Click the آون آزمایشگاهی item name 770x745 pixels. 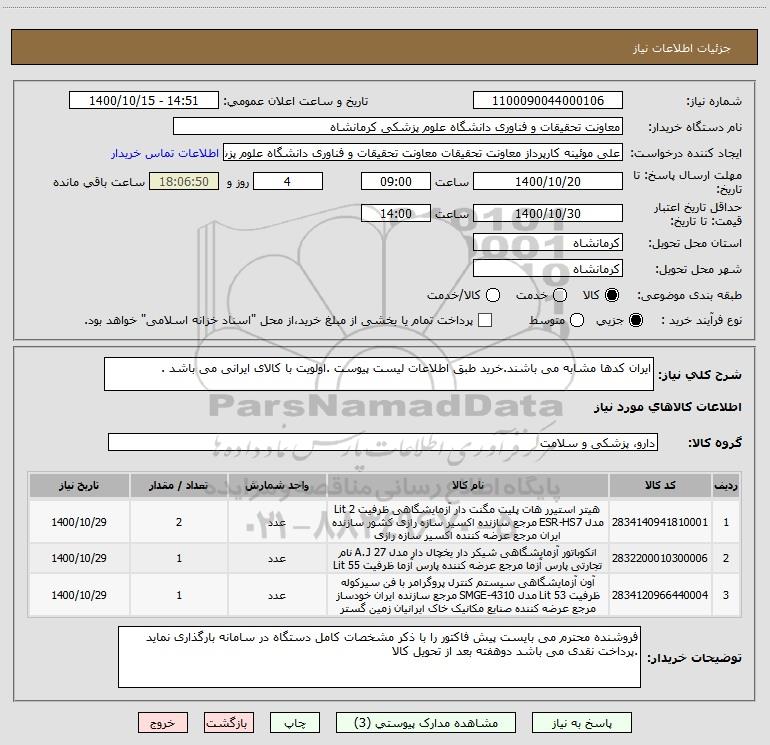(468, 595)
